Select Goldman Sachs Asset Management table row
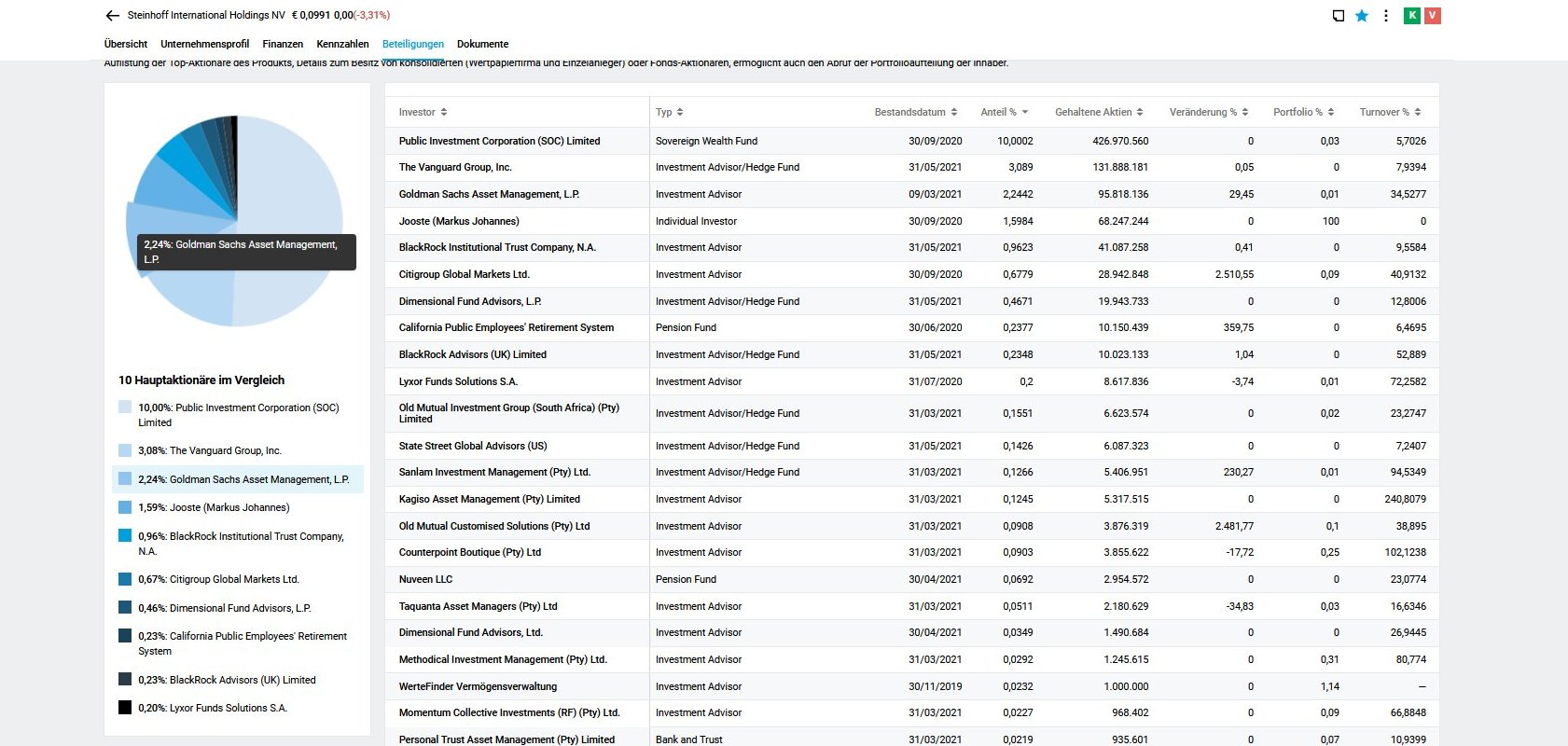Image resolution: width=1568 pixels, height=746 pixels. [x=911, y=194]
